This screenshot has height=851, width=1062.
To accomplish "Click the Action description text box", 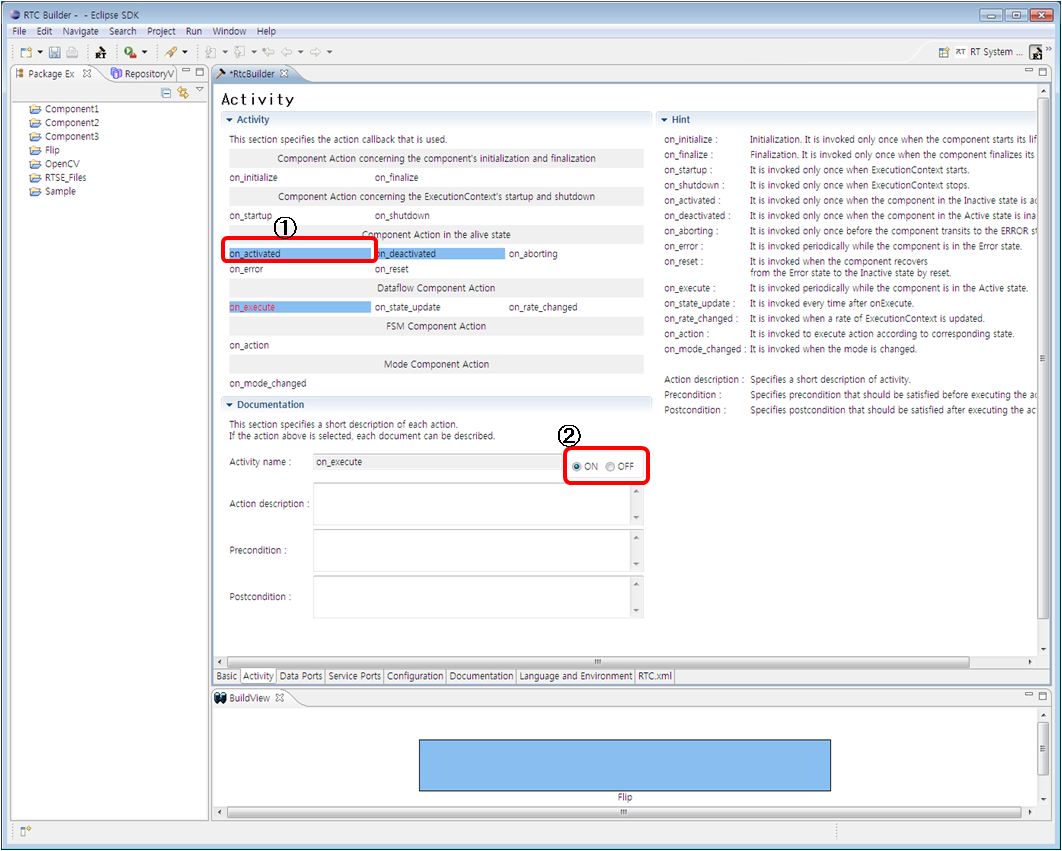I will 472,504.
